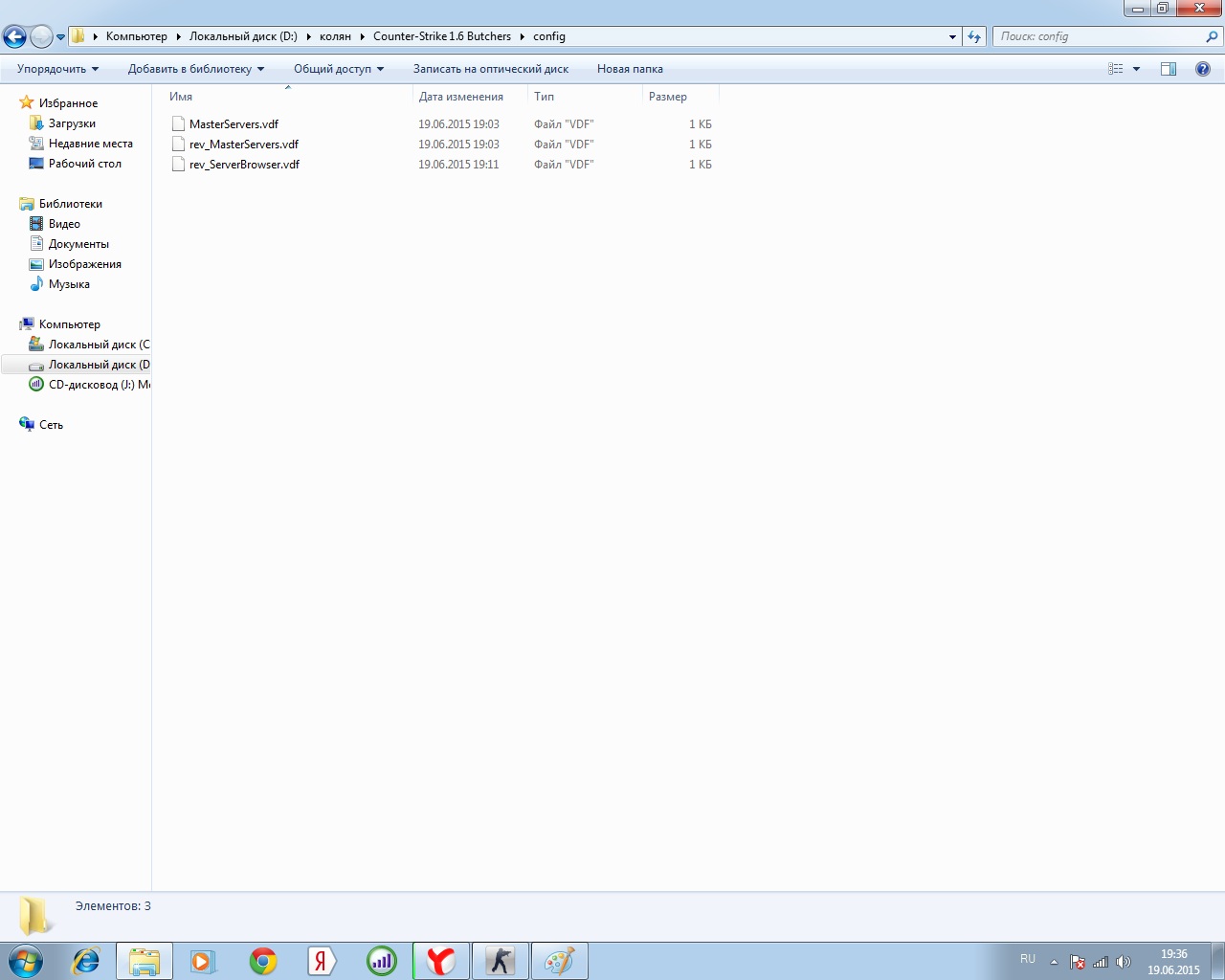
Task: Sort by the Размер column header
Action: pos(680,97)
